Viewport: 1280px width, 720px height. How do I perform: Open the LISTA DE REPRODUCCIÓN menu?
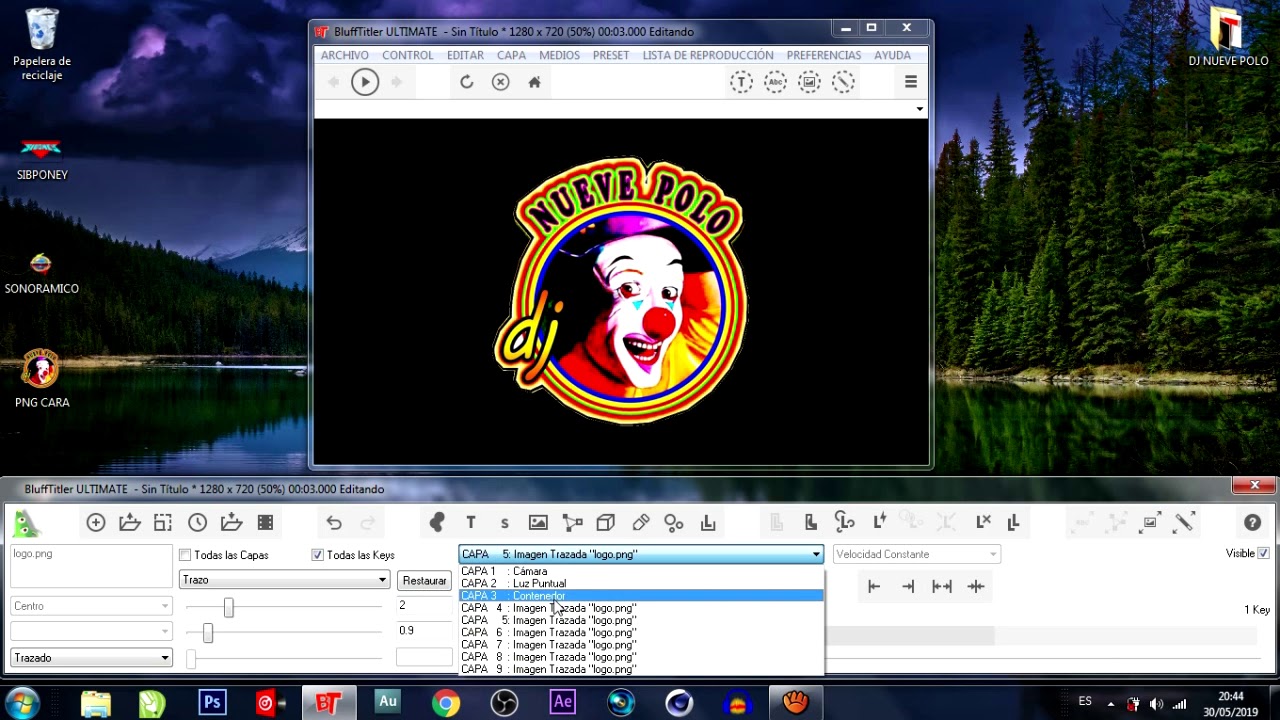pyautogui.click(x=708, y=55)
